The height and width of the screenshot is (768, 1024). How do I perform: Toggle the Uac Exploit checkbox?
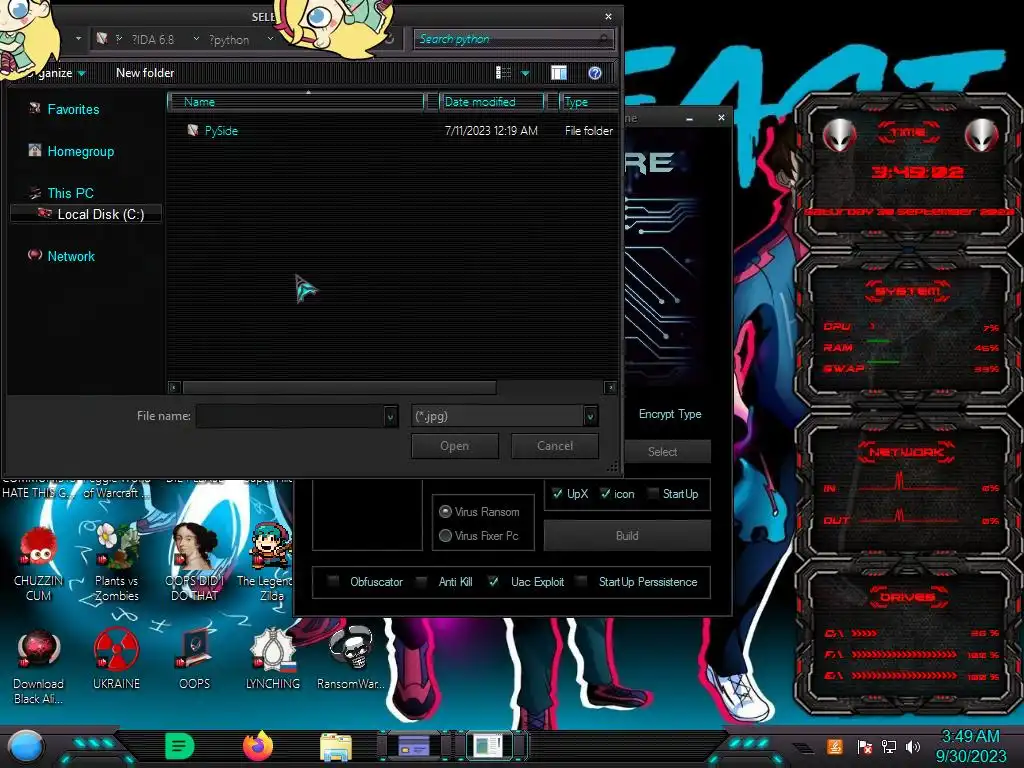pos(494,581)
